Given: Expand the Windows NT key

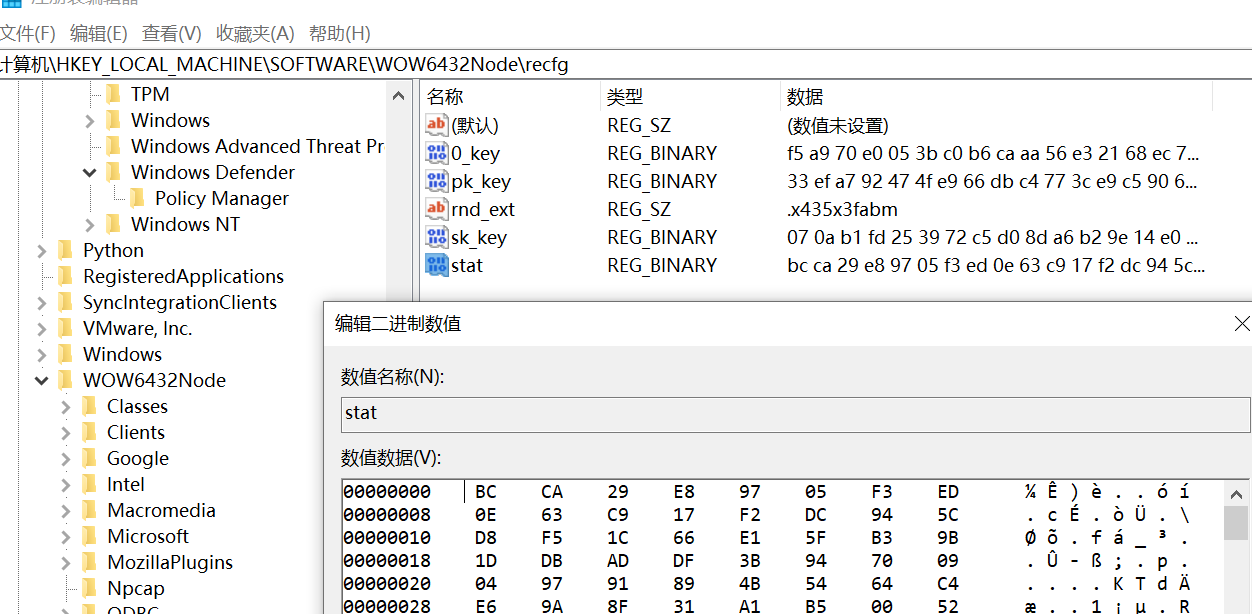Looking at the screenshot, I should coord(90,225).
